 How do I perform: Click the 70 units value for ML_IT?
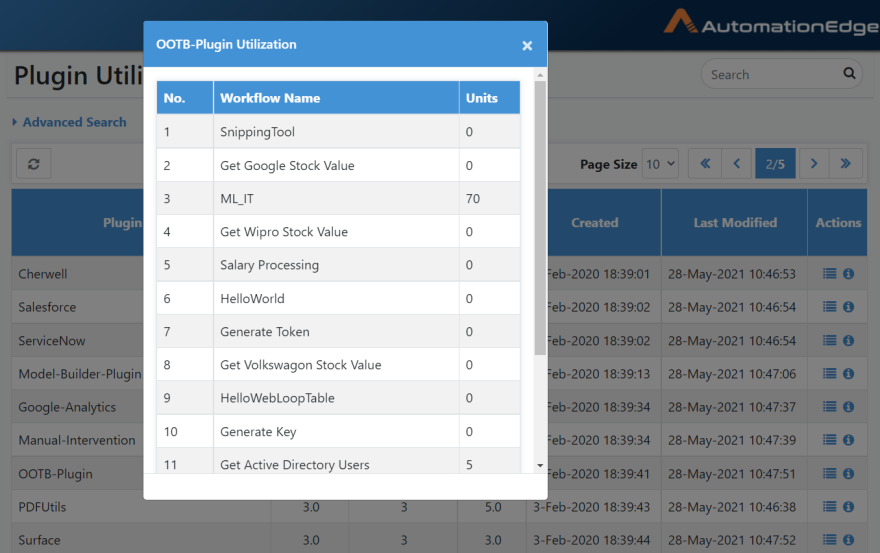click(x=473, y=199)
